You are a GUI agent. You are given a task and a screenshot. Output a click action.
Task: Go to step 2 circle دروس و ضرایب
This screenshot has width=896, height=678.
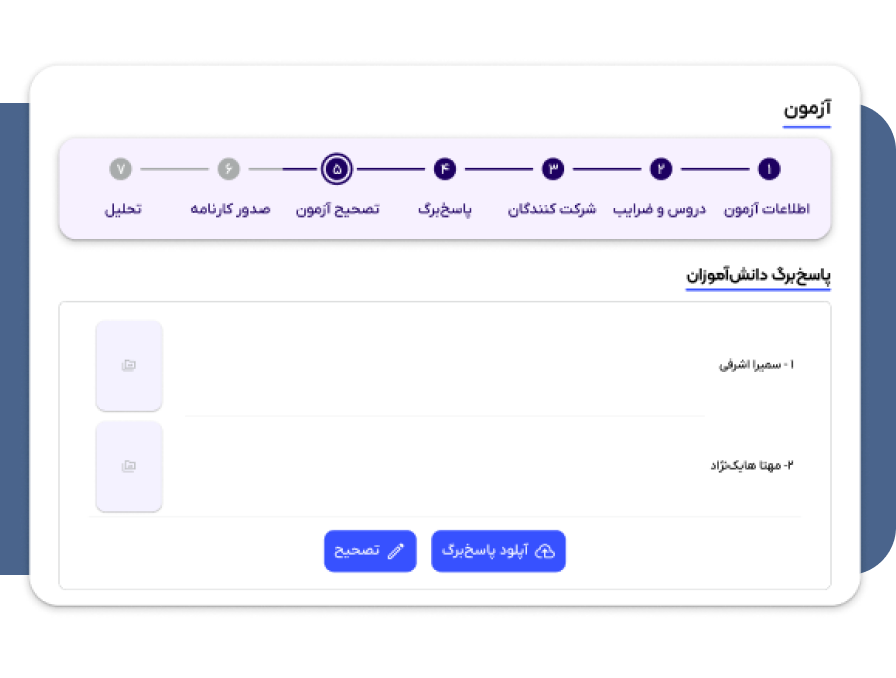[661, 169]
